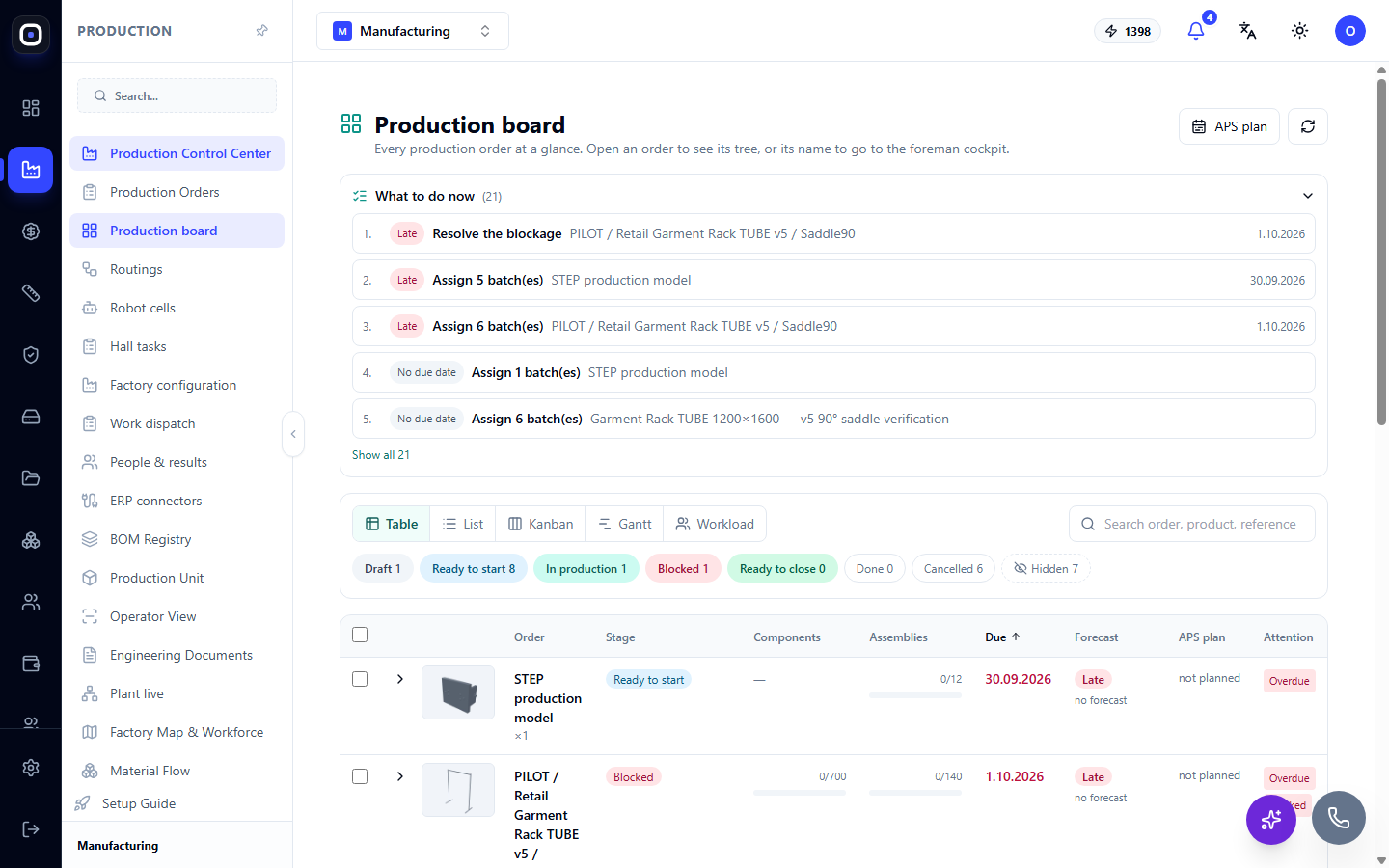Open the user avatar O menu

[1350, 31]
